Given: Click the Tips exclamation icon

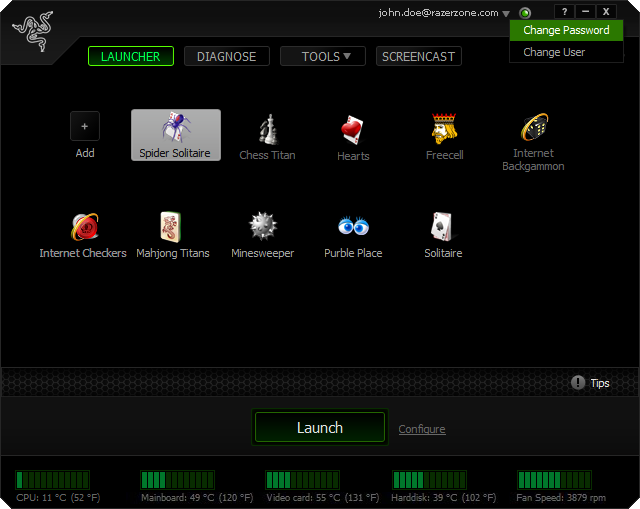Looking at the screenshot, I should click(578, 382).
